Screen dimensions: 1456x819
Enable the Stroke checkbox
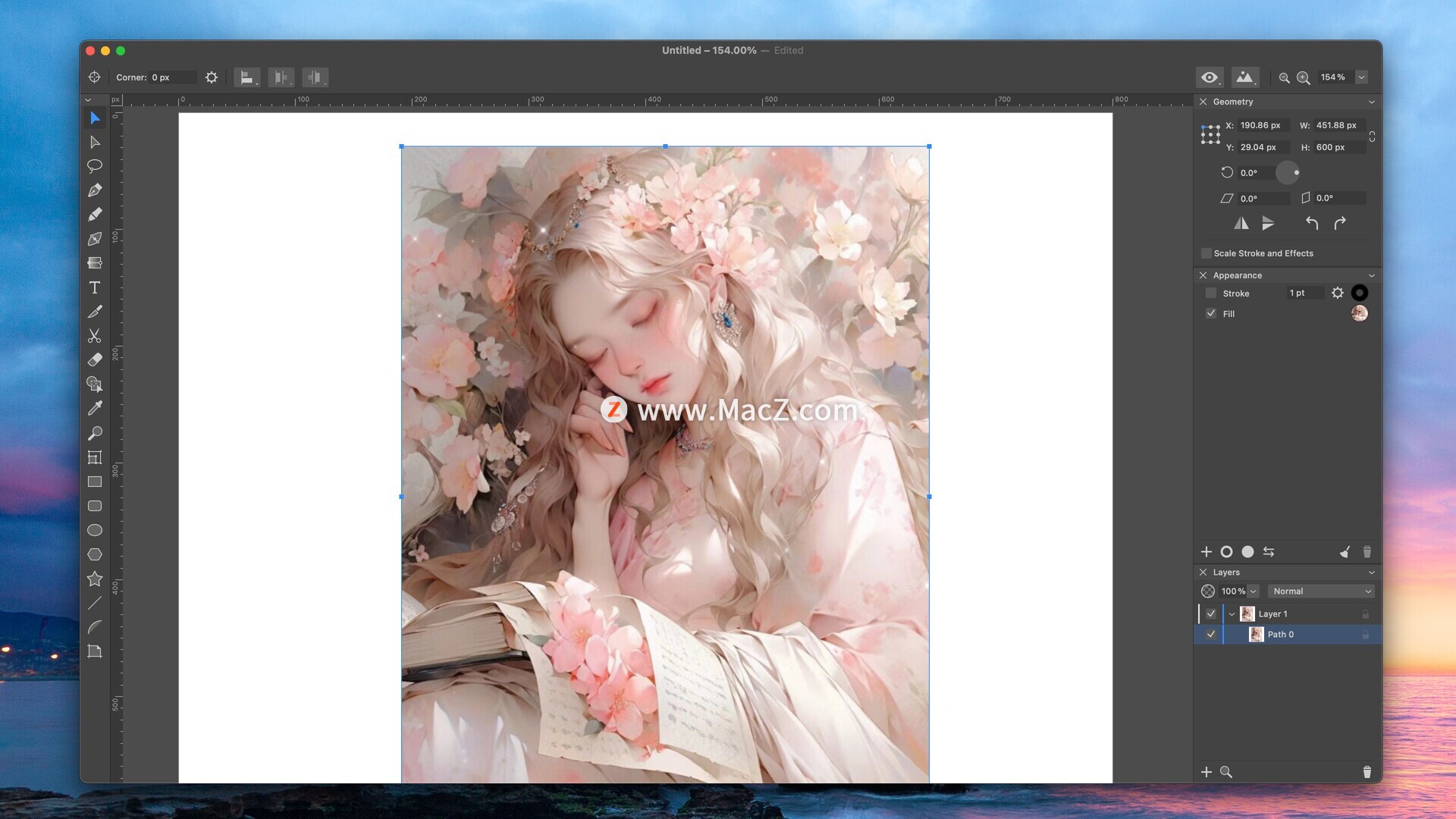[x=1211, y=293]
